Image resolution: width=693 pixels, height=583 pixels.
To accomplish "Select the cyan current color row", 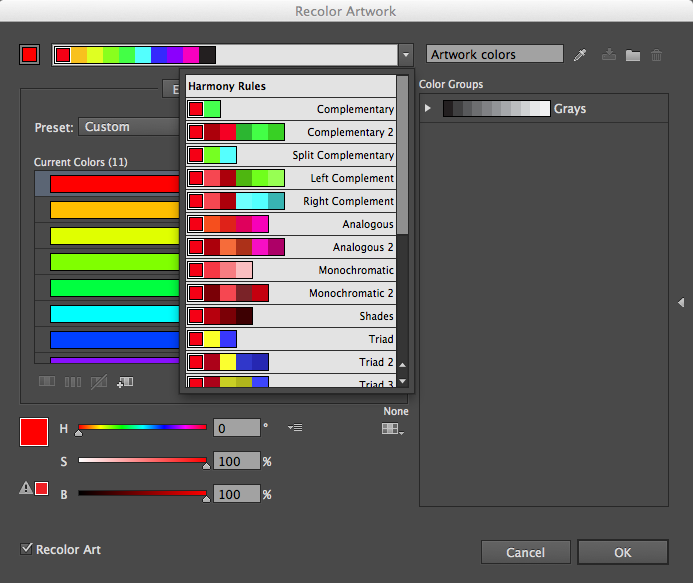I will coord(107,314).
